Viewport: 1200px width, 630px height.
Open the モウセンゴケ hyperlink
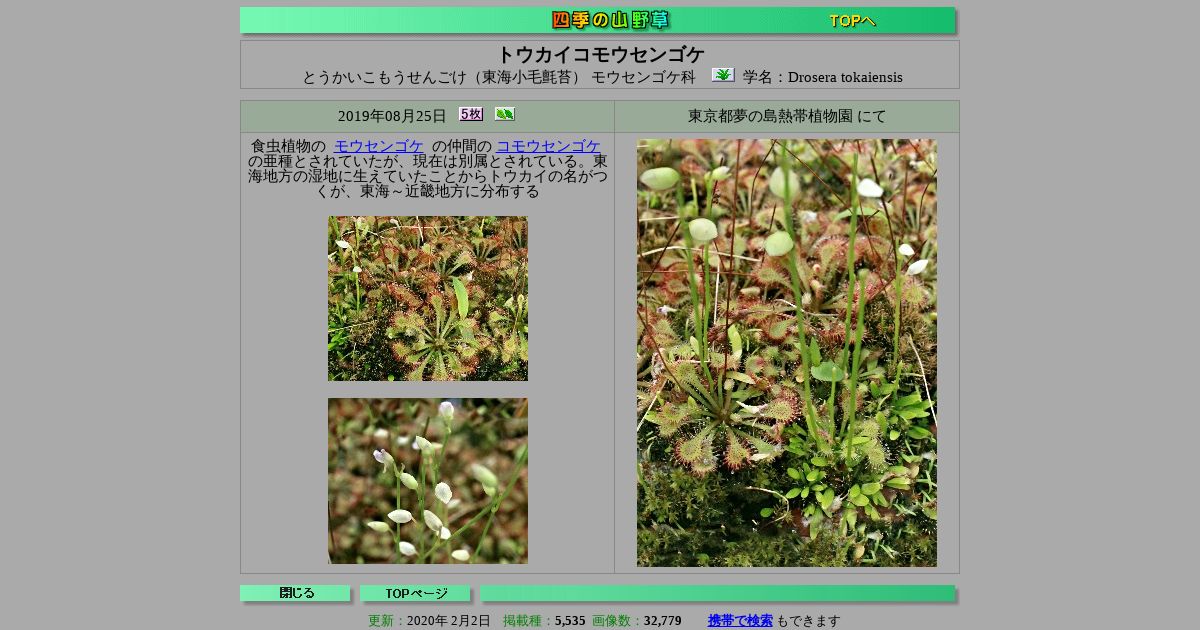pos(379,146)
